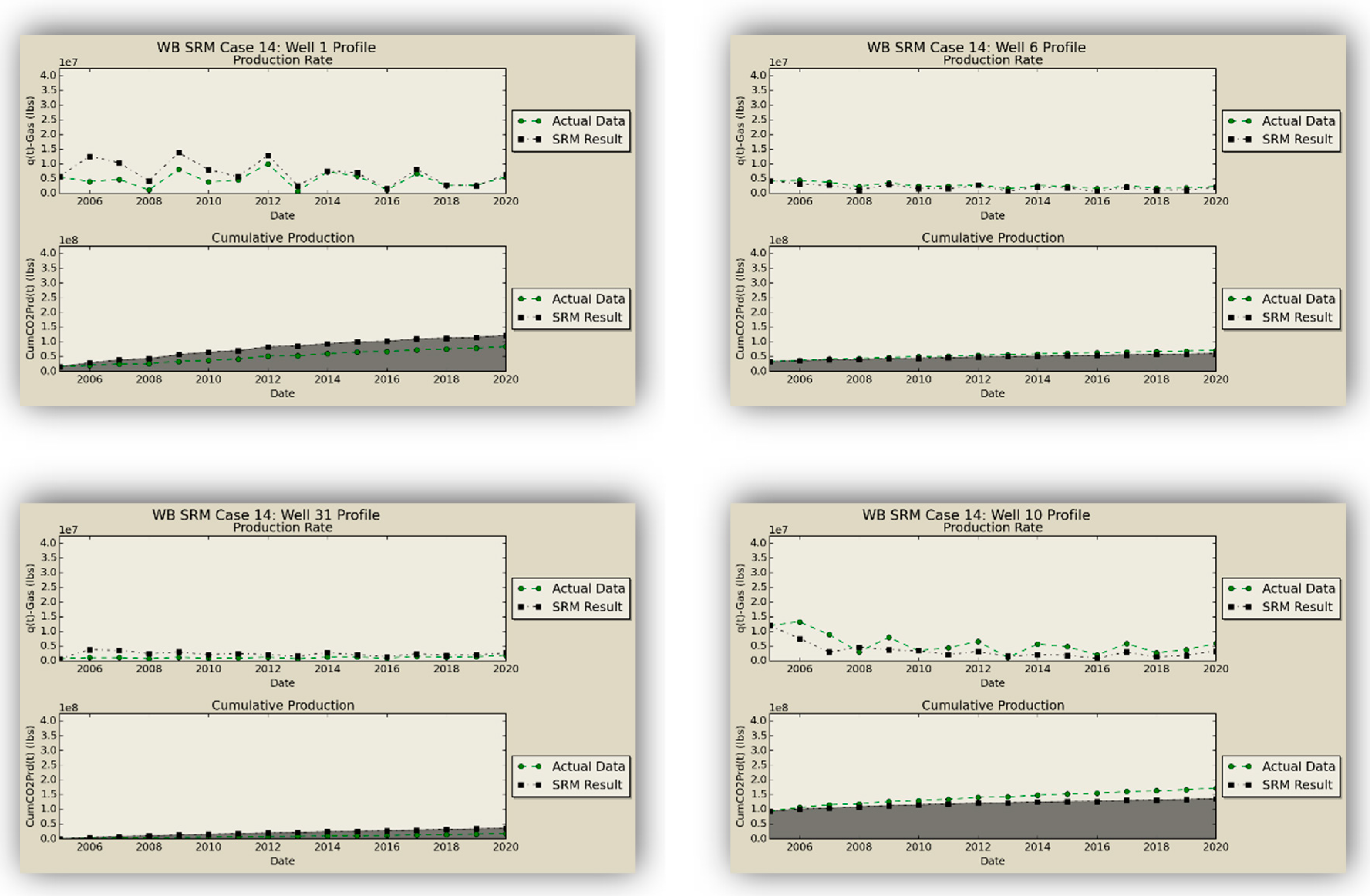Click Actual Data legend in Well 10 cumulative production
The width and height of the screenshot is (1370, 896).
coord(1298,766)
